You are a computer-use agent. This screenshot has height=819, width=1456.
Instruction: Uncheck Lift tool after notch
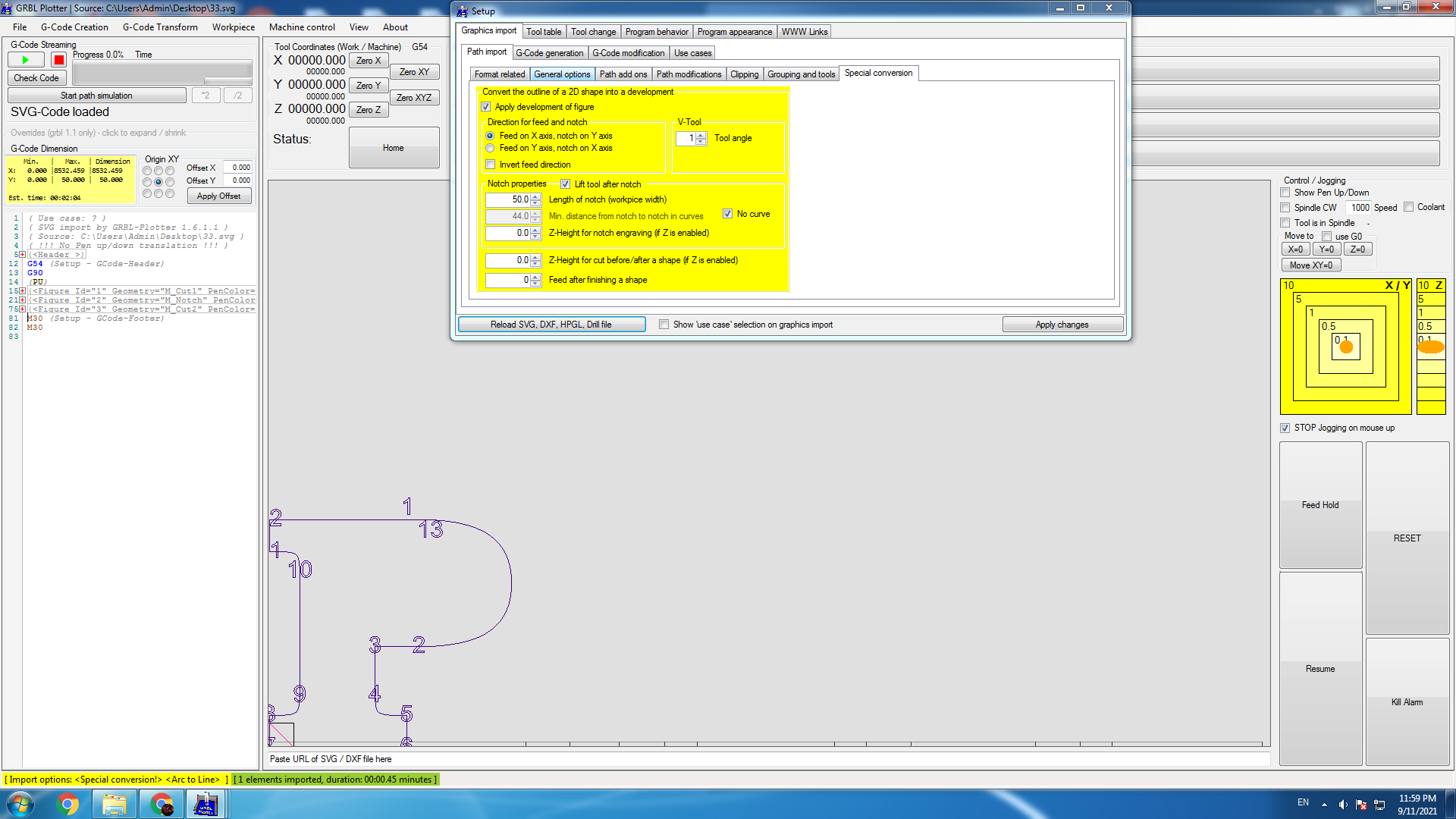click(565, 184)
